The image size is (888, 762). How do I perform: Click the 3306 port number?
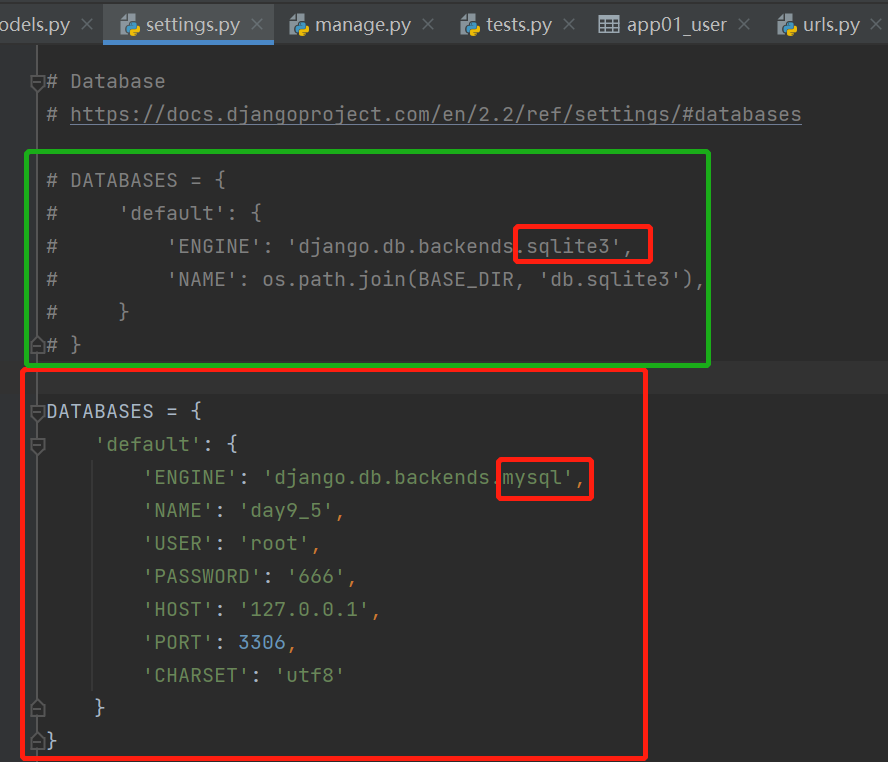click(262, 642)
